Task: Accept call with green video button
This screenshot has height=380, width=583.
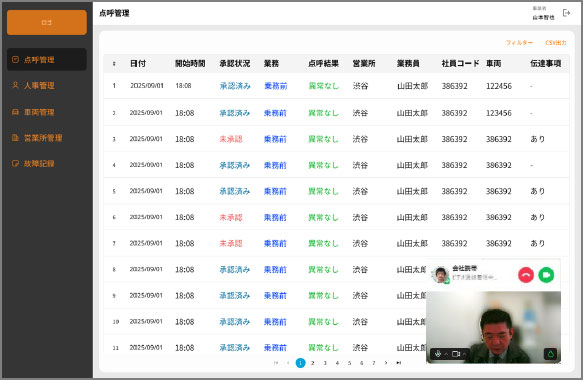Action: click(546, 275)
